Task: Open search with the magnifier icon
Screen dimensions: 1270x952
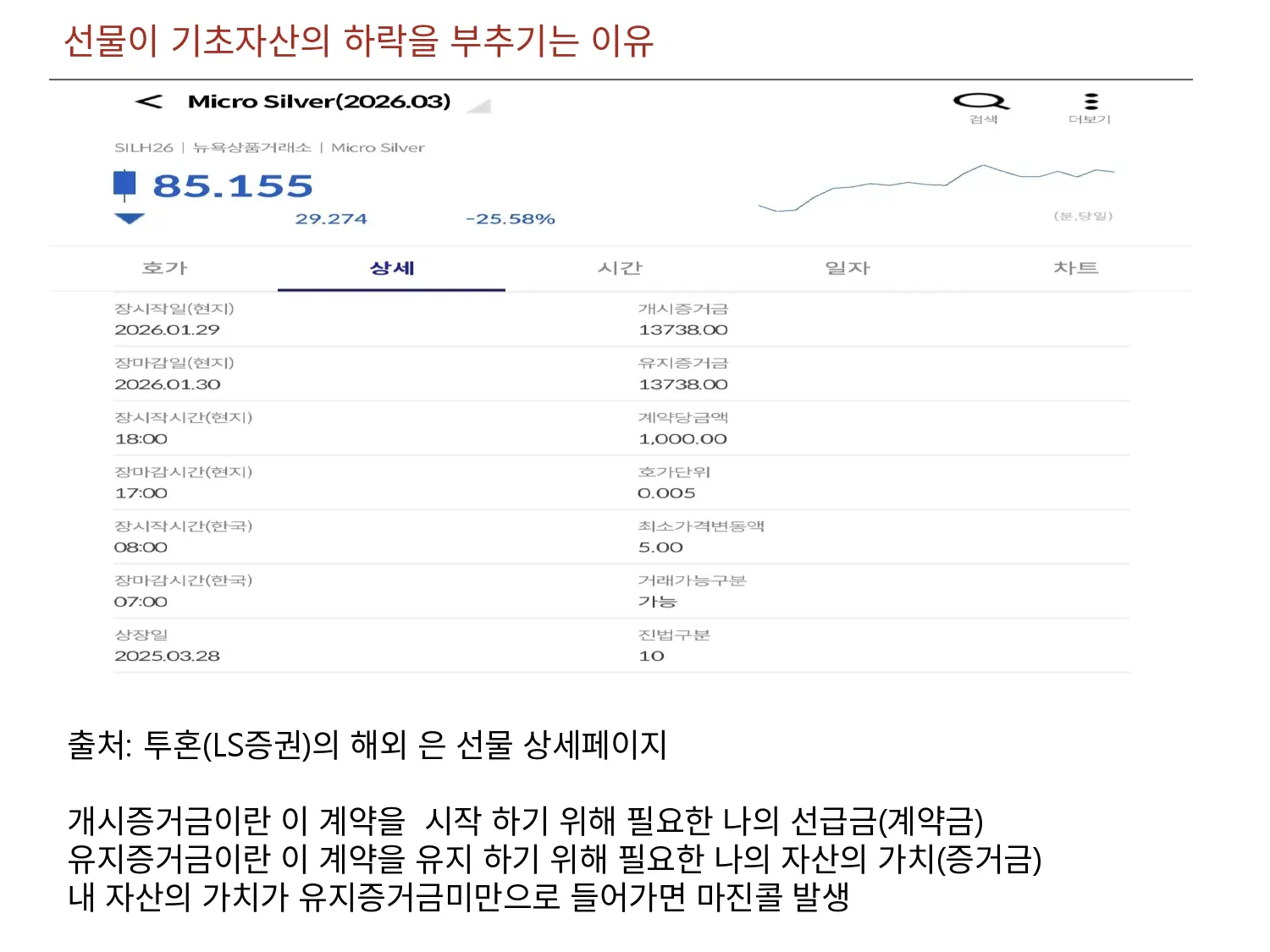Action: (982, 102)
